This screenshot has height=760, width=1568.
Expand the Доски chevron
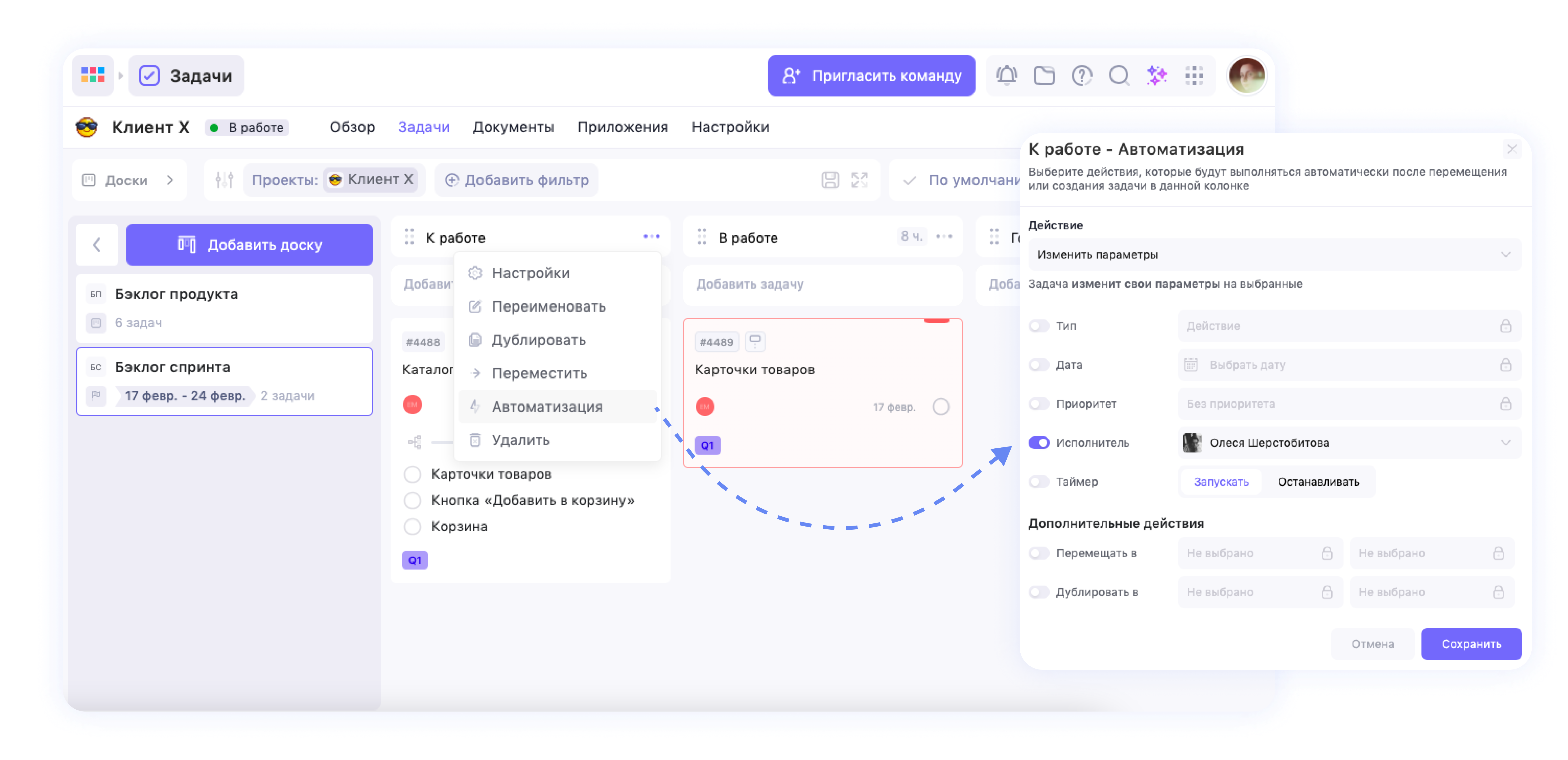point(169,180)
